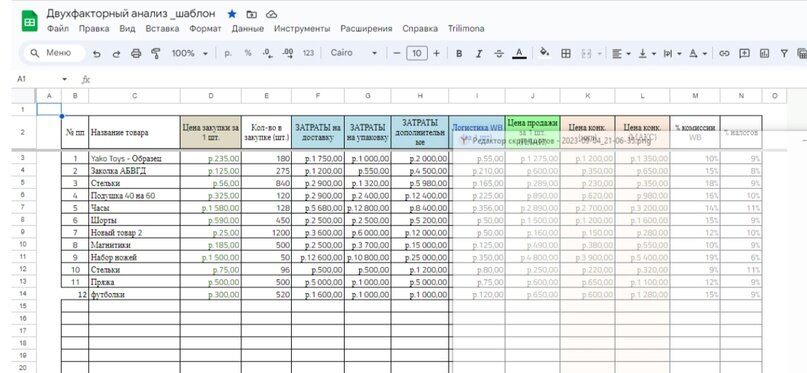Select header cell Цена закупки за 1 шт.
The height and width of the screenshot is (373, 807).
[210, 133]
